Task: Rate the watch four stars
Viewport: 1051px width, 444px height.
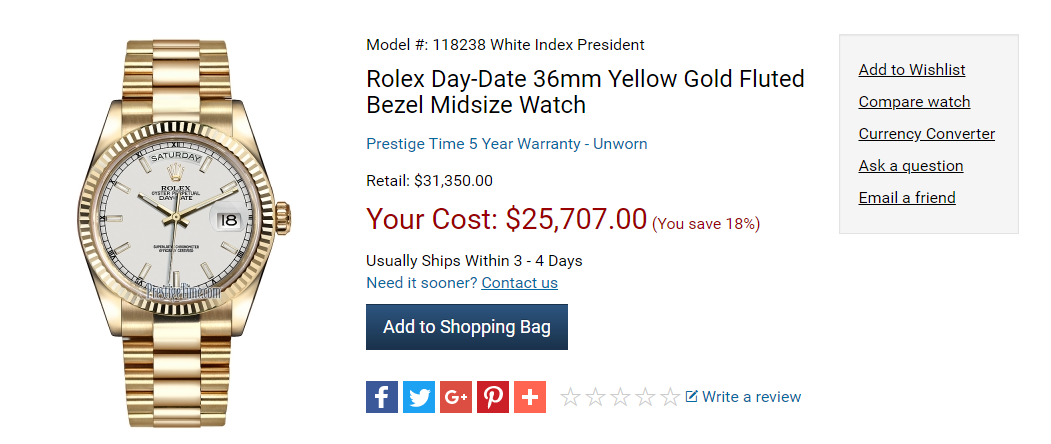Action: pos(645,397)
